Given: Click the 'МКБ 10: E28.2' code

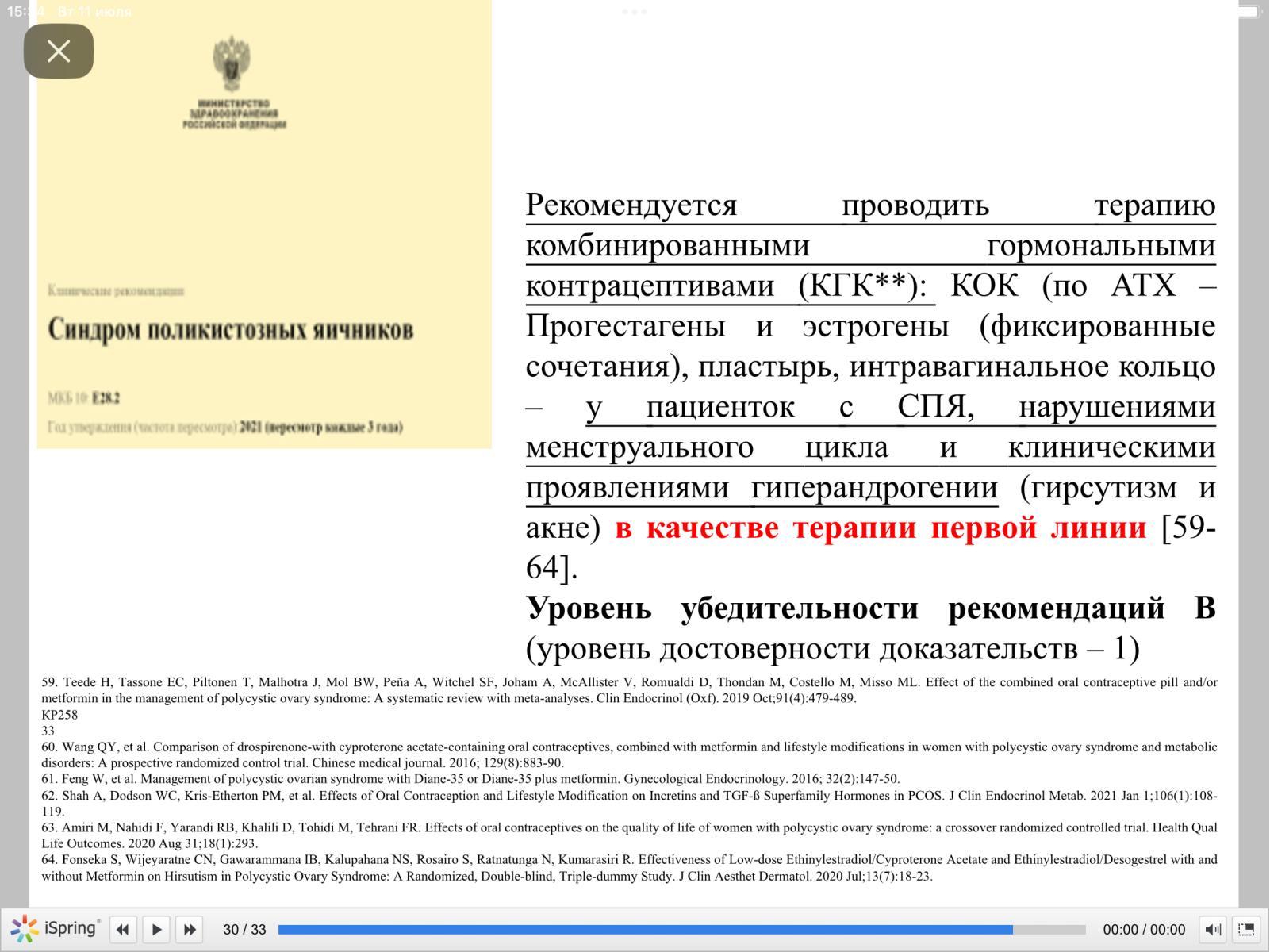Looking at the screenshot, I should 83,397.
